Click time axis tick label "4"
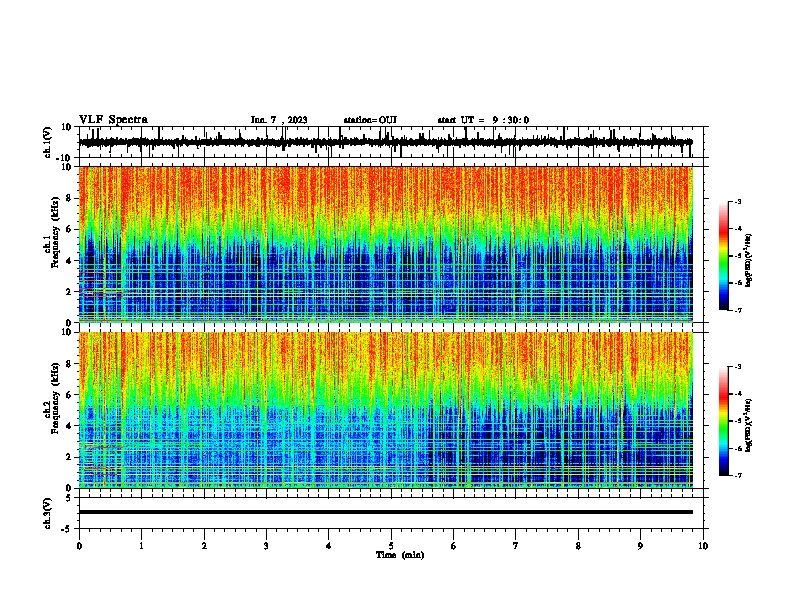The width and height of the screenshot is (792, 612). click(329, 546)
